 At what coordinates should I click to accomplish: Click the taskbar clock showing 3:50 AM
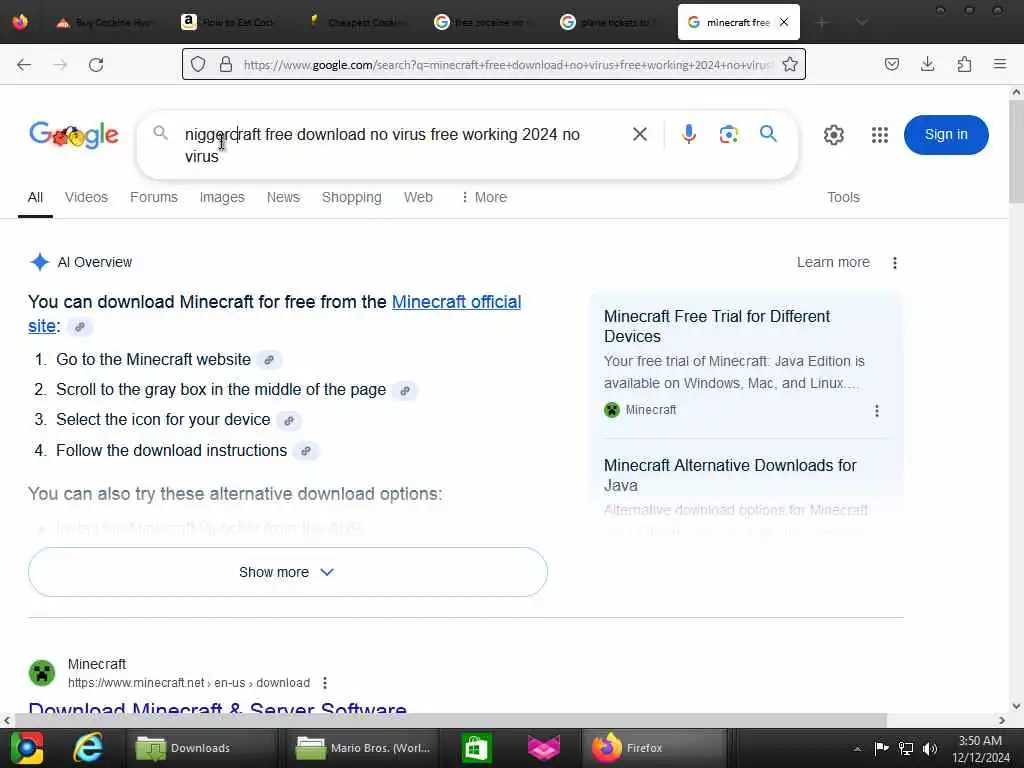[980, 748]
